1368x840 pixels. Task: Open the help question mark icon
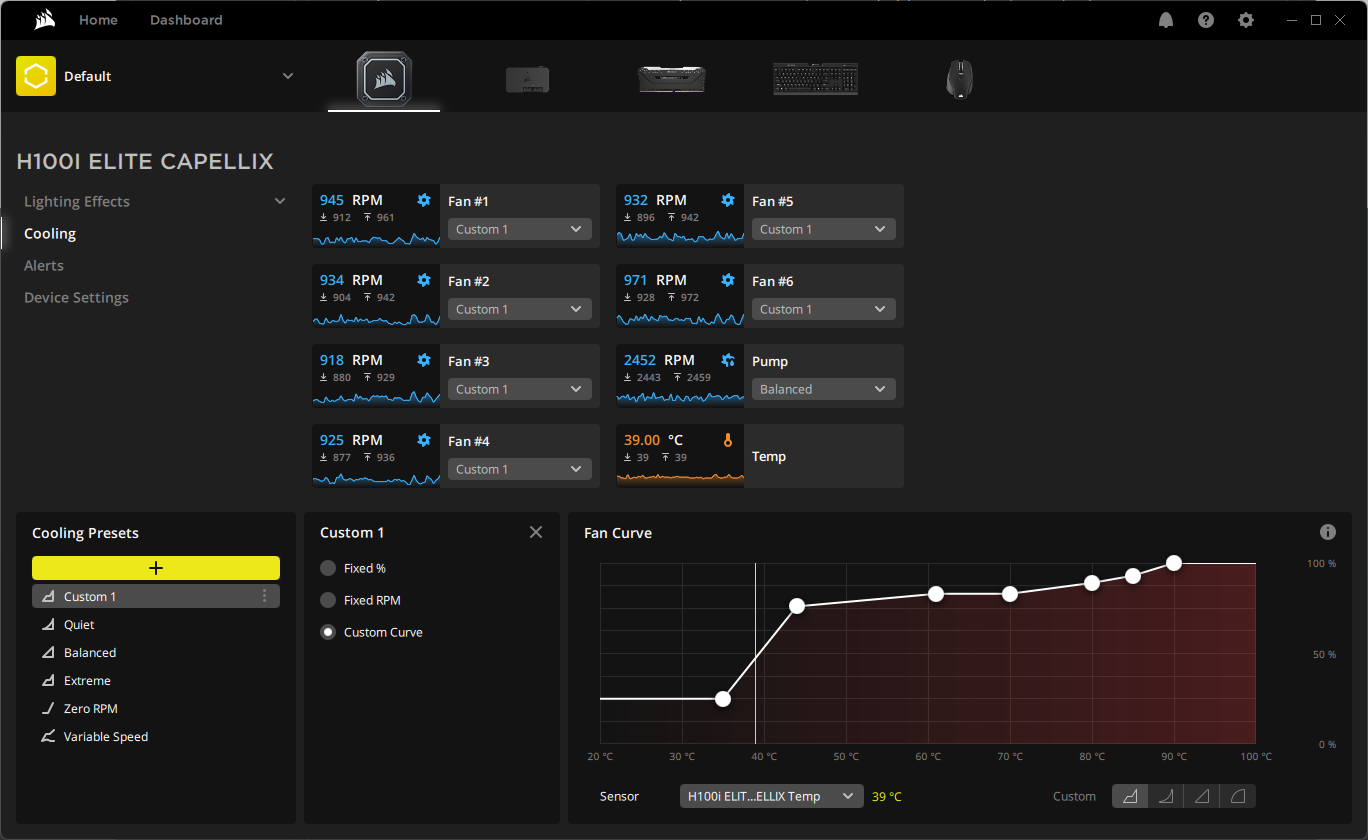1206,20
